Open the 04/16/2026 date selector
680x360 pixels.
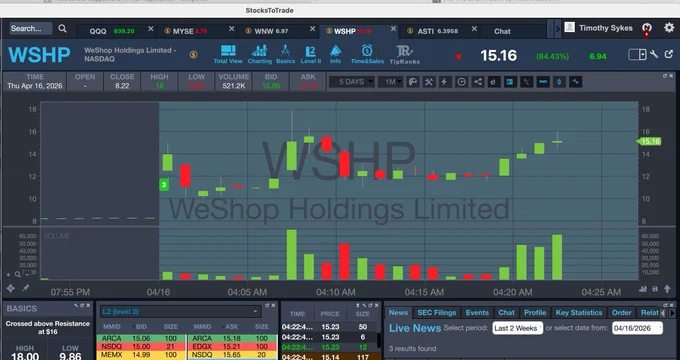(637, 328)
